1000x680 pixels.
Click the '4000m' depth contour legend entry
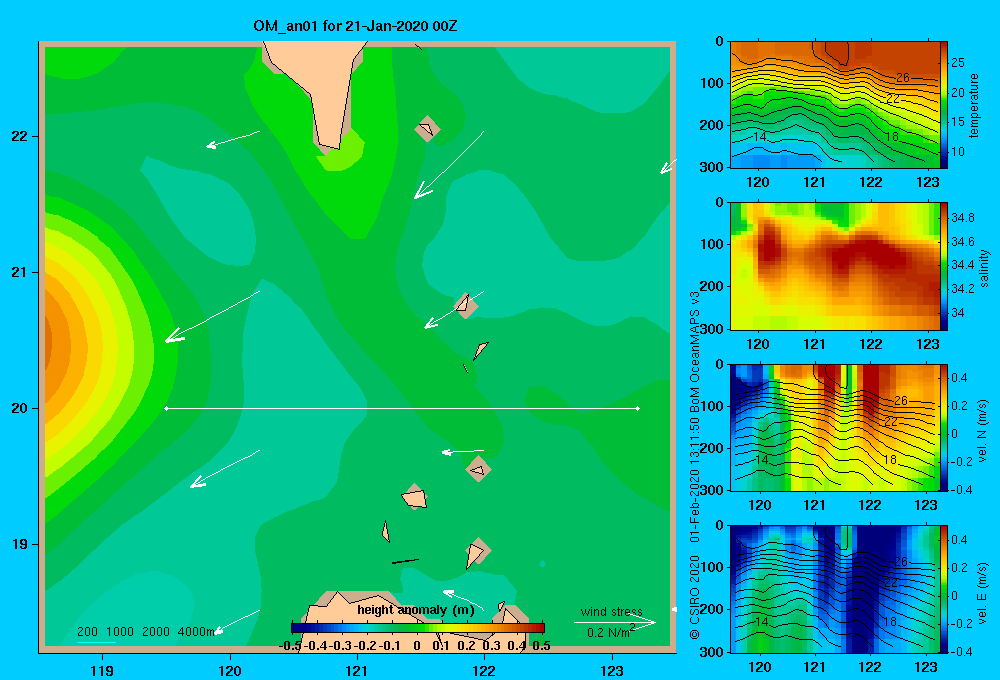196,632
